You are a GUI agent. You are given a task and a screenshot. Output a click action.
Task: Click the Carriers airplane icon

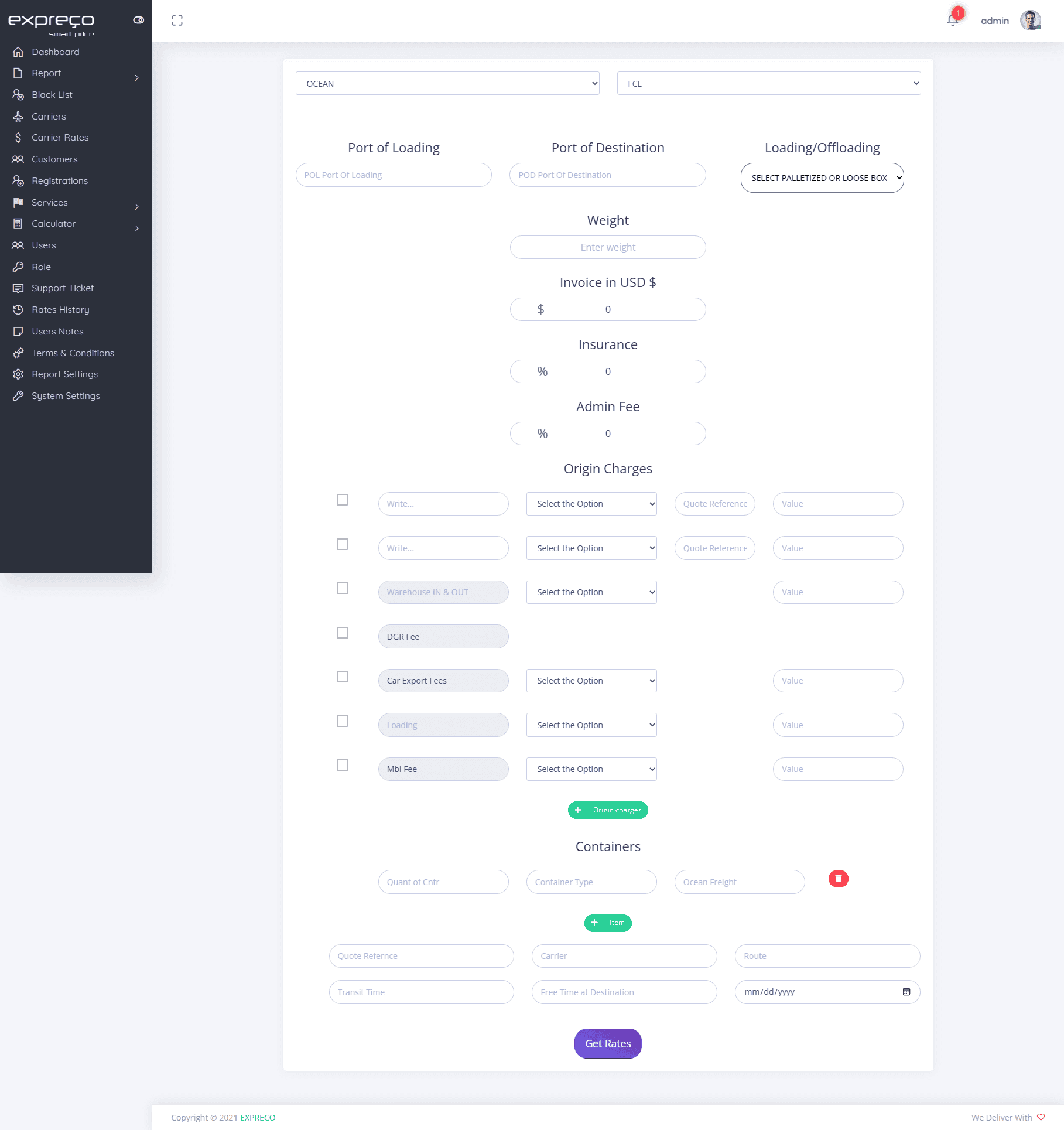tap(18, 117)
